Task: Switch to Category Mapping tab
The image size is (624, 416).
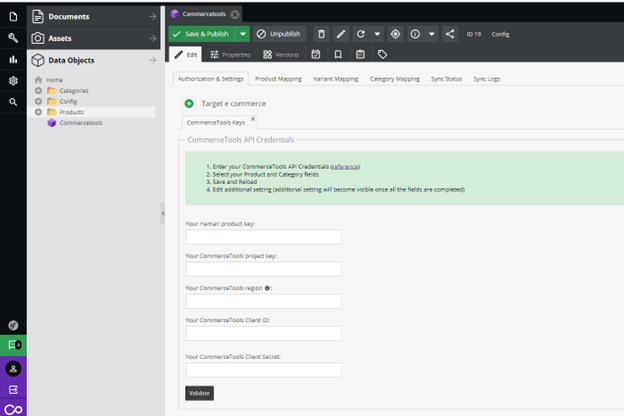Action: pyautogui.click(x=395, y=79)
